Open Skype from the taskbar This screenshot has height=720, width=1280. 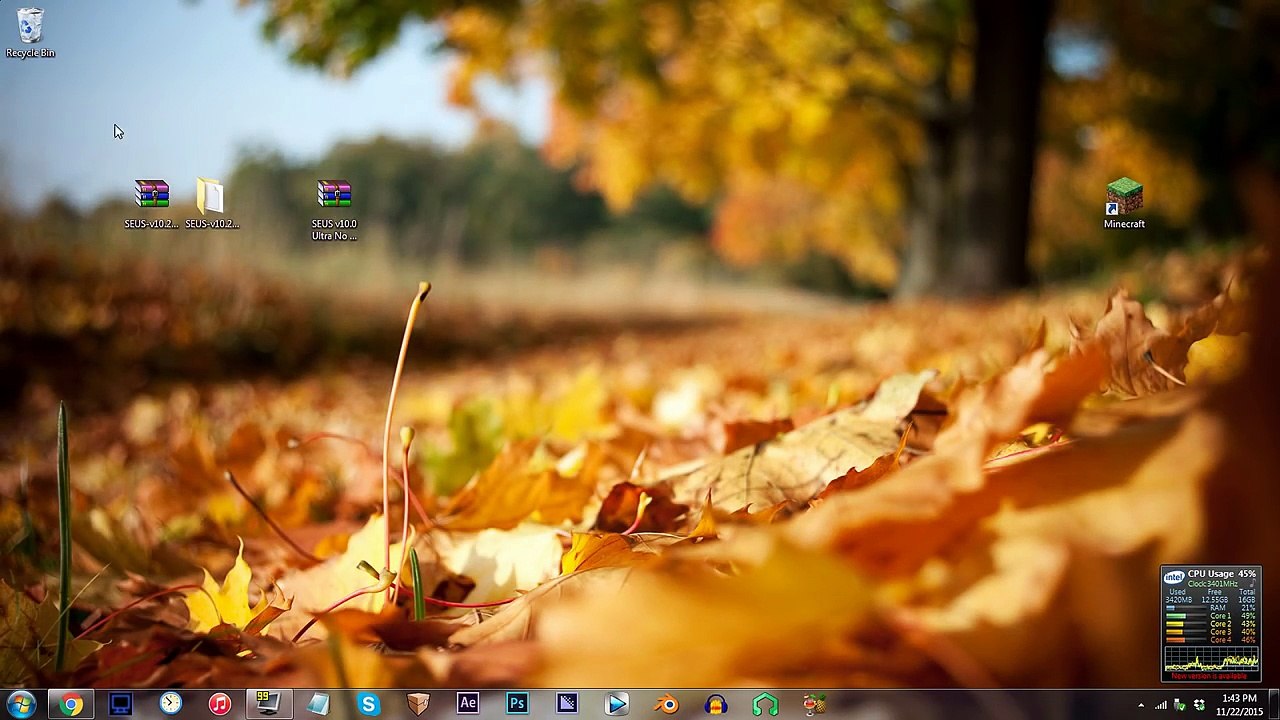368,704
